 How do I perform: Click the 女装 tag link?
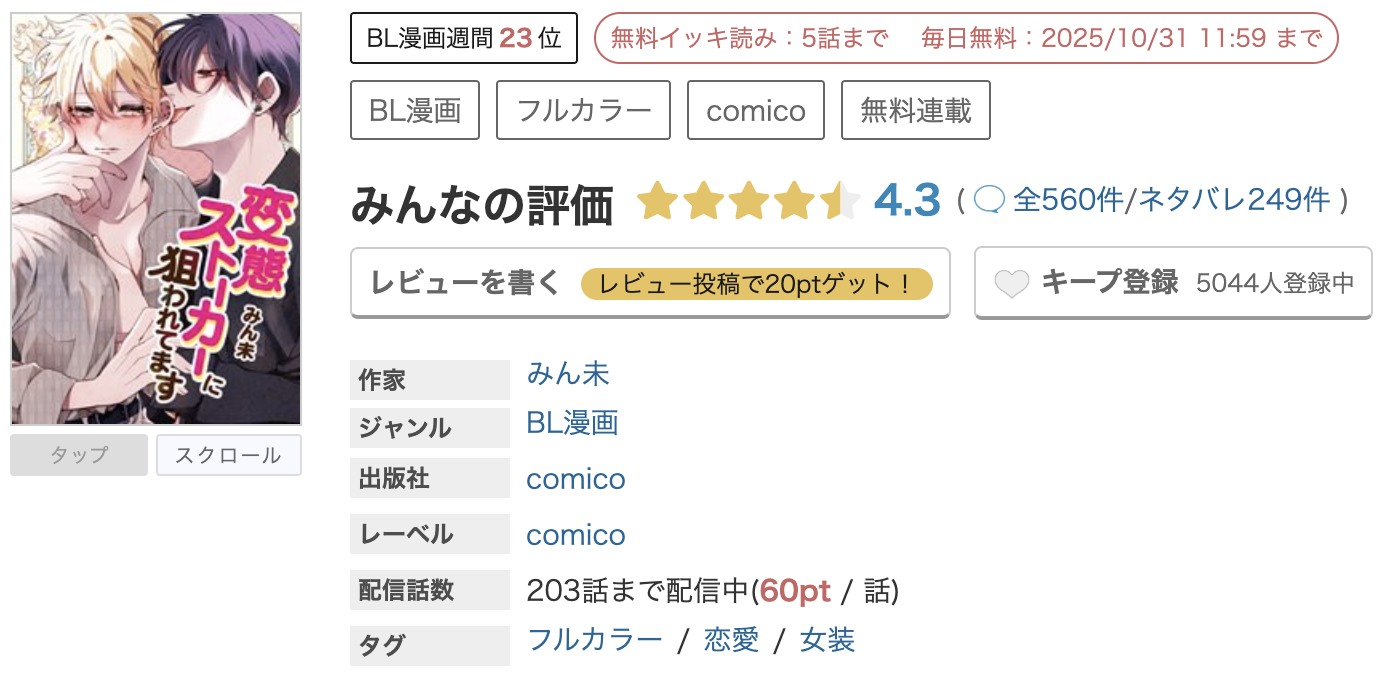click(826, 639)
